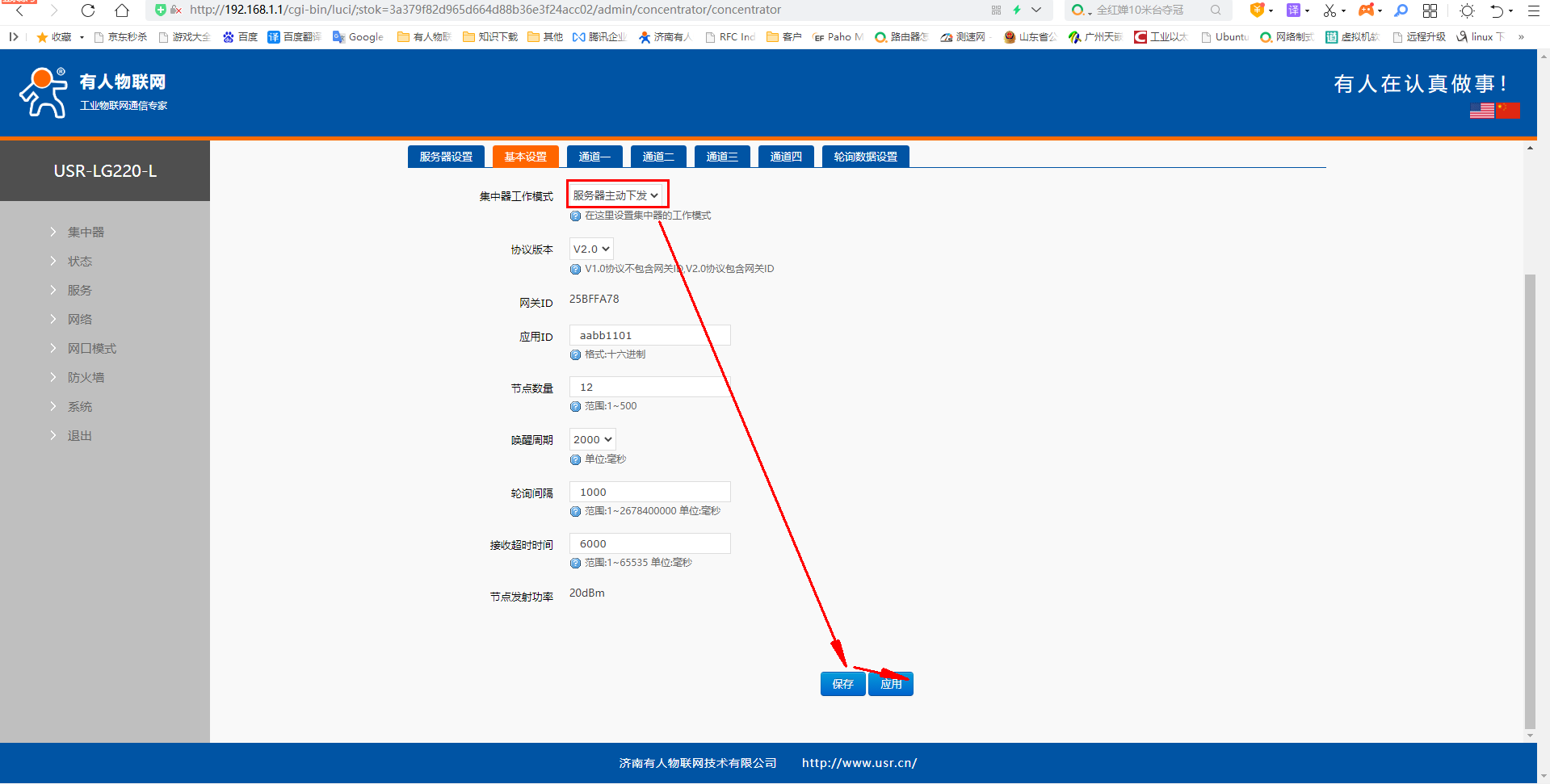Switch to the 服务器设置 tab
The height and width of the screenshot is (784, 1550).
pos(446,157)
